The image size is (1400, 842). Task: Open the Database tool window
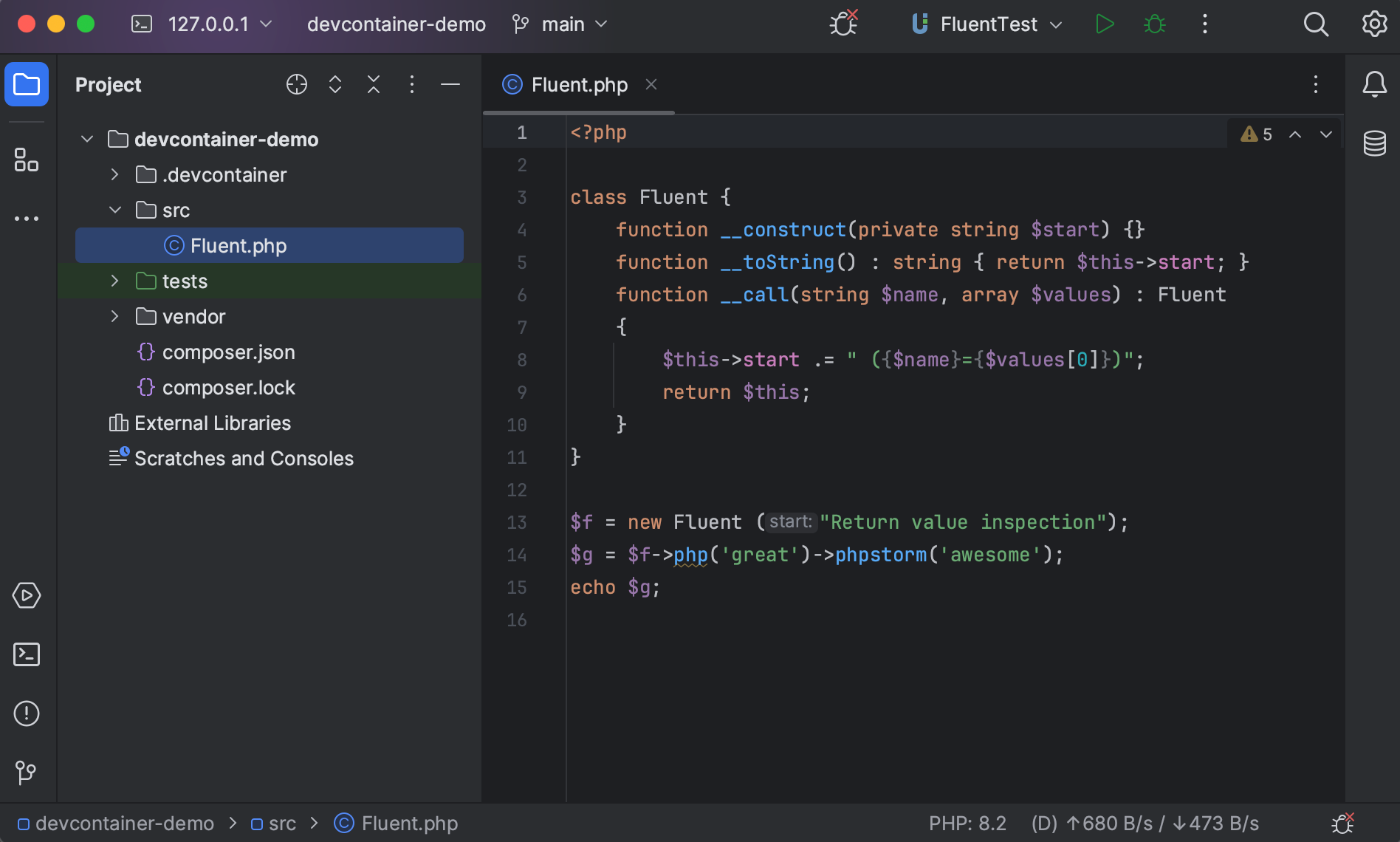tap(1375, 143)
